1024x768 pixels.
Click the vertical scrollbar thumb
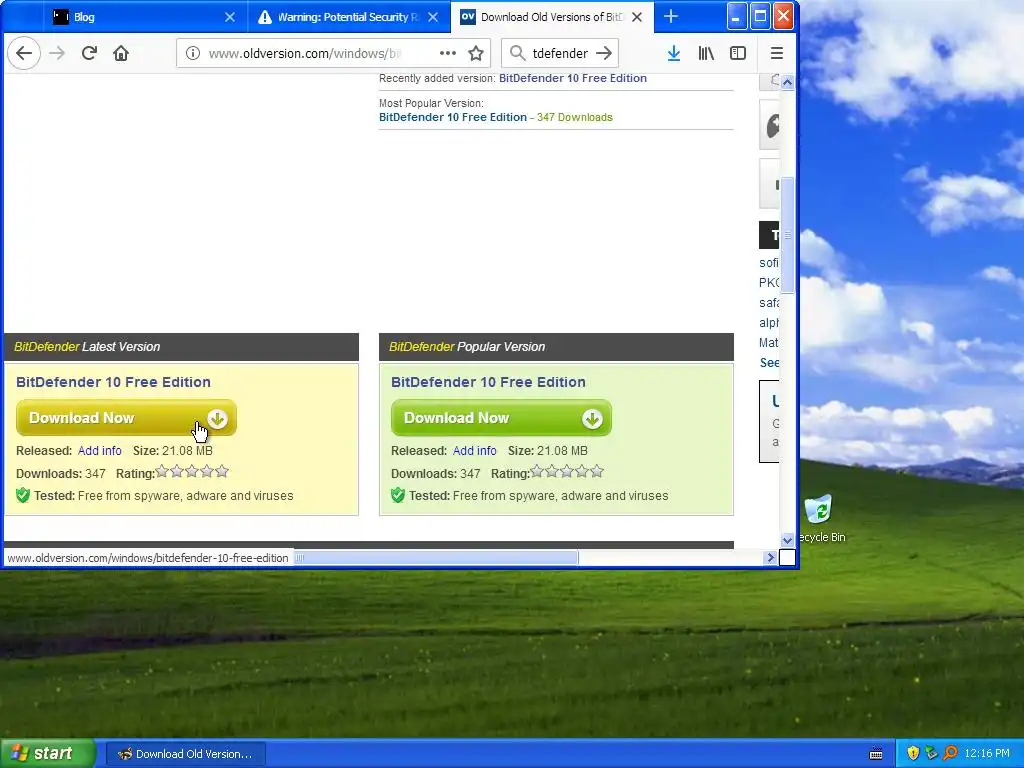point(788,235)
